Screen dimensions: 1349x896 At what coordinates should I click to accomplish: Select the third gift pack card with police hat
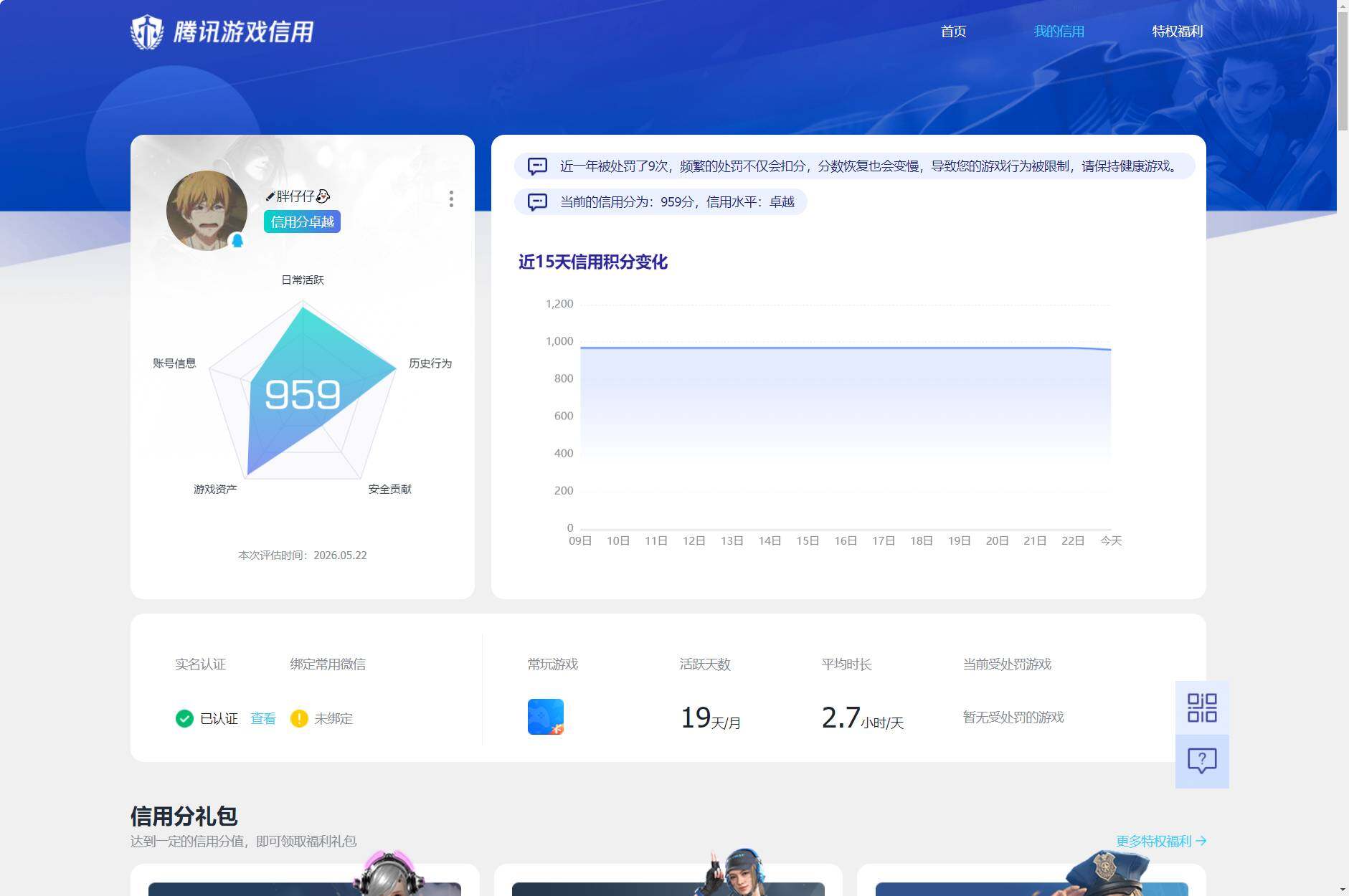click(1032, 880)
